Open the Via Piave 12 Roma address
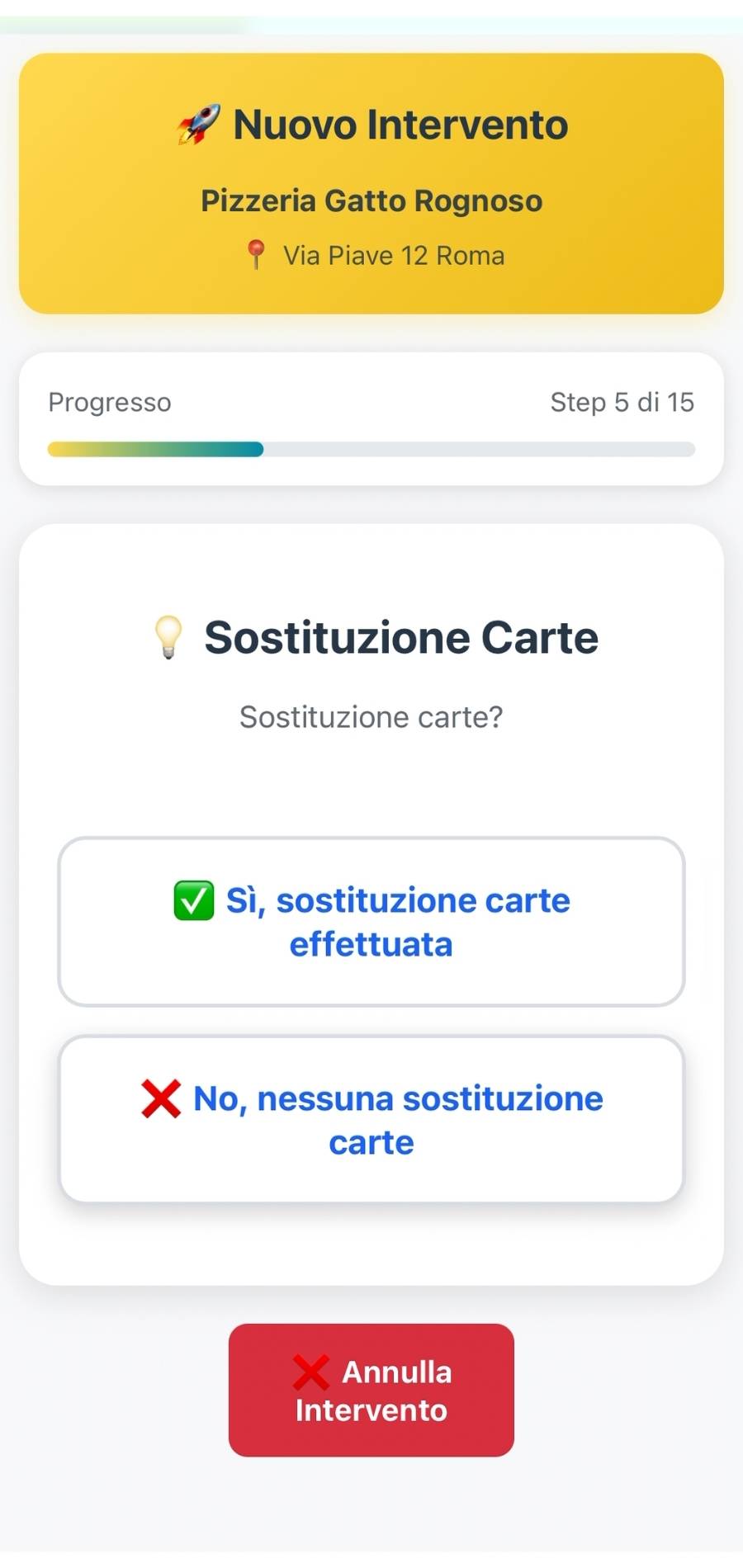The image size is (743, 1568). [x=394, y=256]
